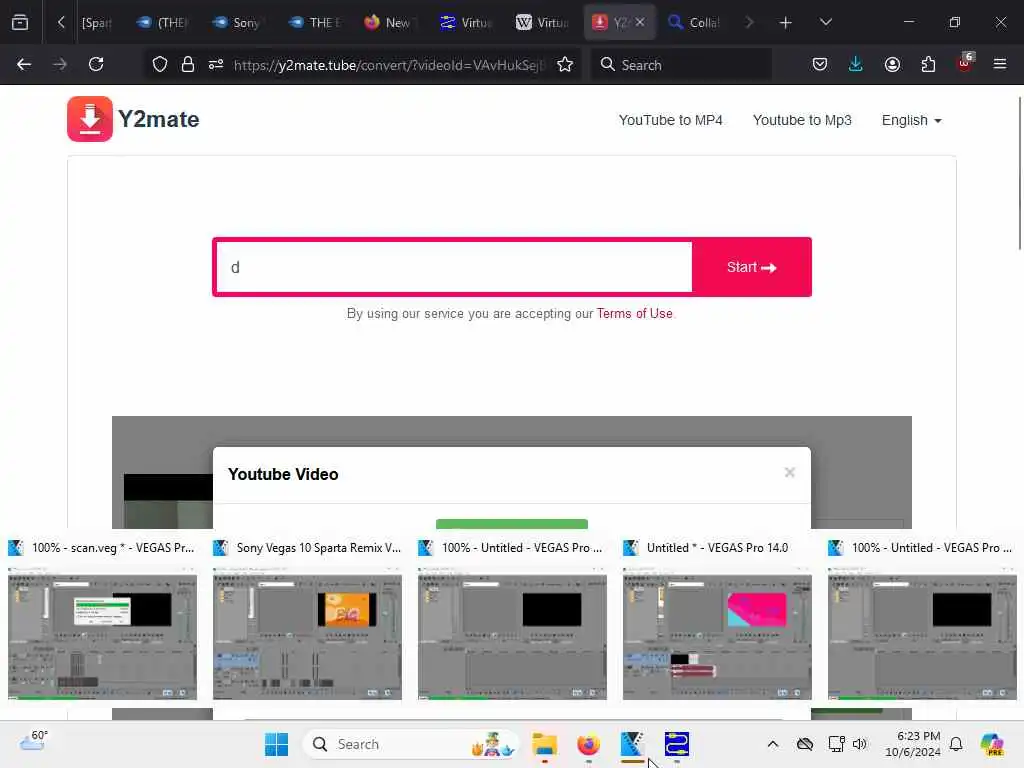
Task: Click the Start button
Action: [x=751, y=267]
